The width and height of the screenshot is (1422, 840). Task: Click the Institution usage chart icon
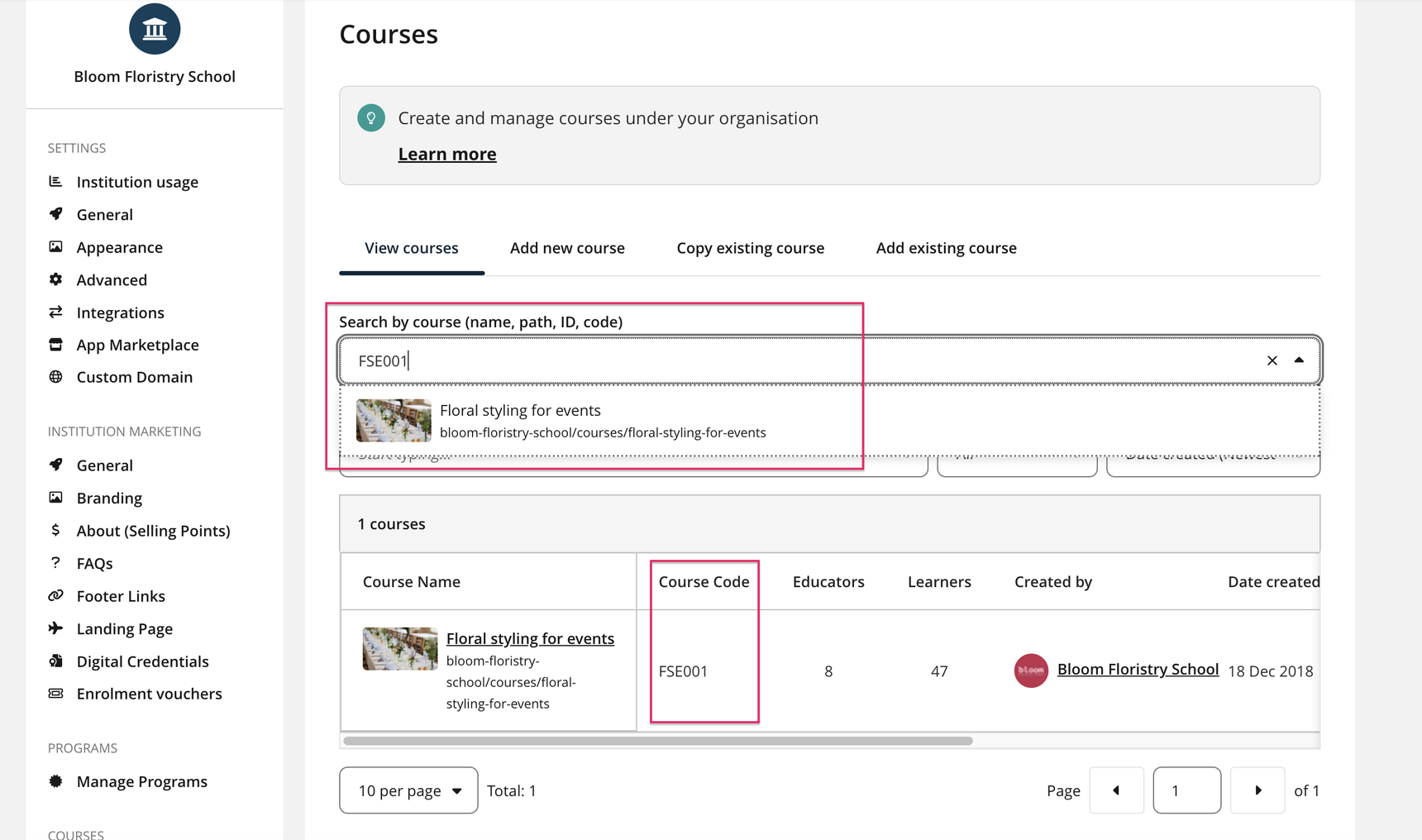pyautogui.click(x=55, y=181)
